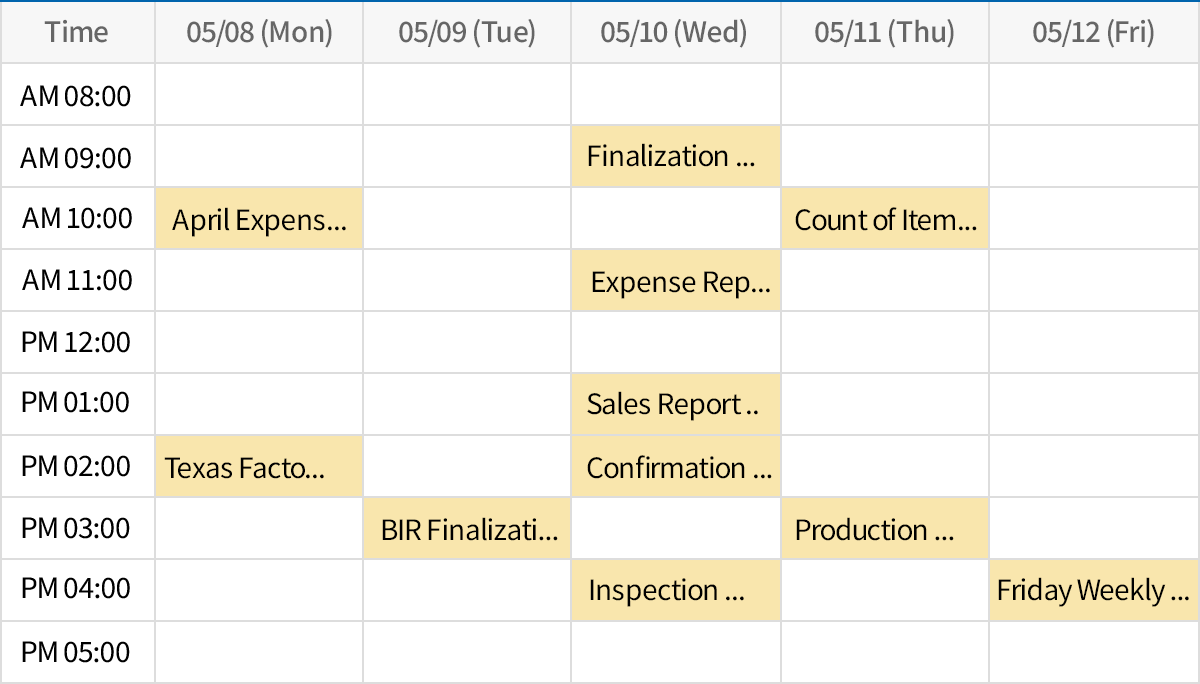This screenshot has height=684, width=1200.
Task: Open the BIR Finalization event on Tuesday
Action: 467,529
